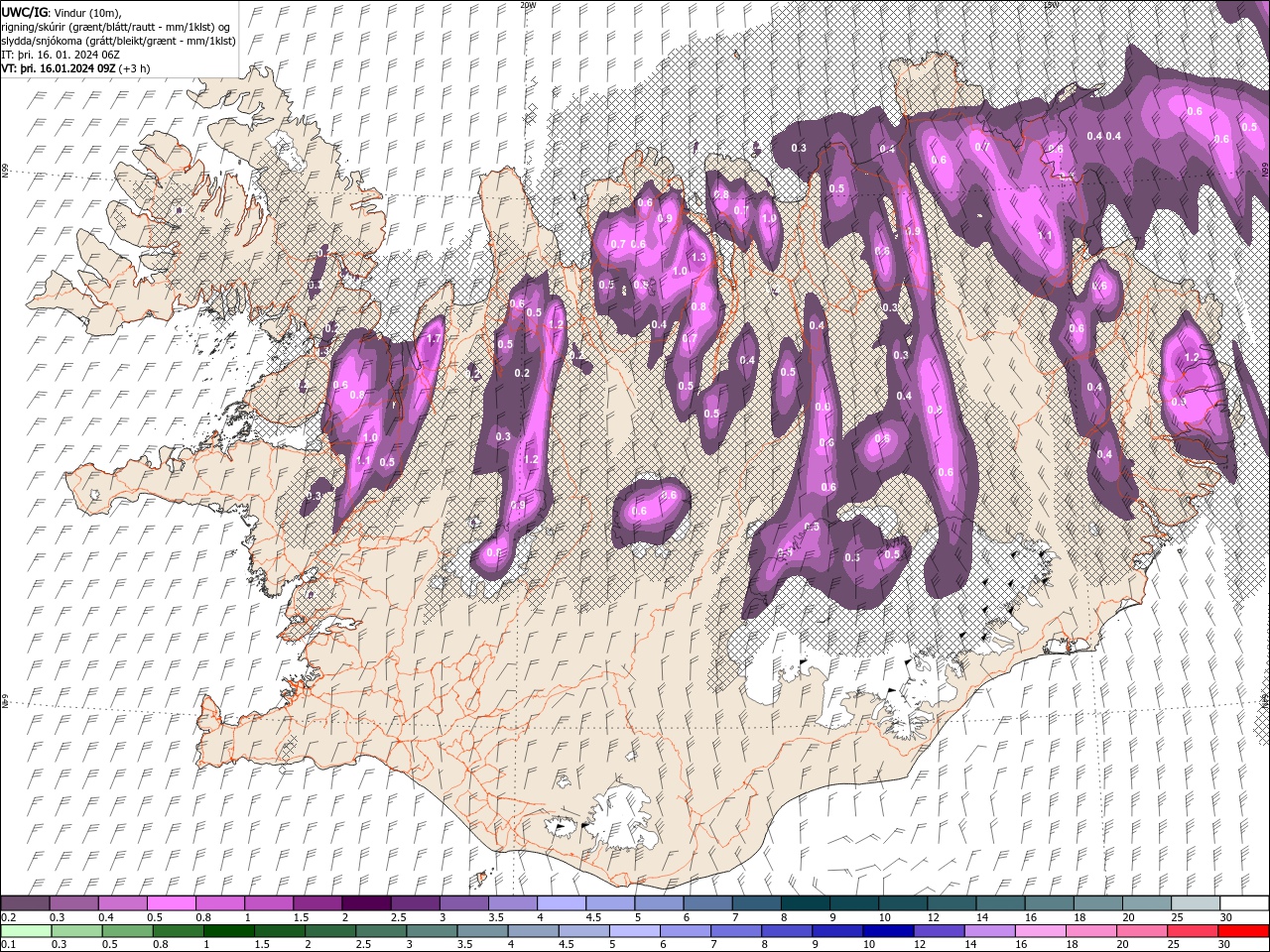This screenshot has width=1270, height=952.
Task: Click the white top-row swatch after label 30
Action: coord(1245,903)
